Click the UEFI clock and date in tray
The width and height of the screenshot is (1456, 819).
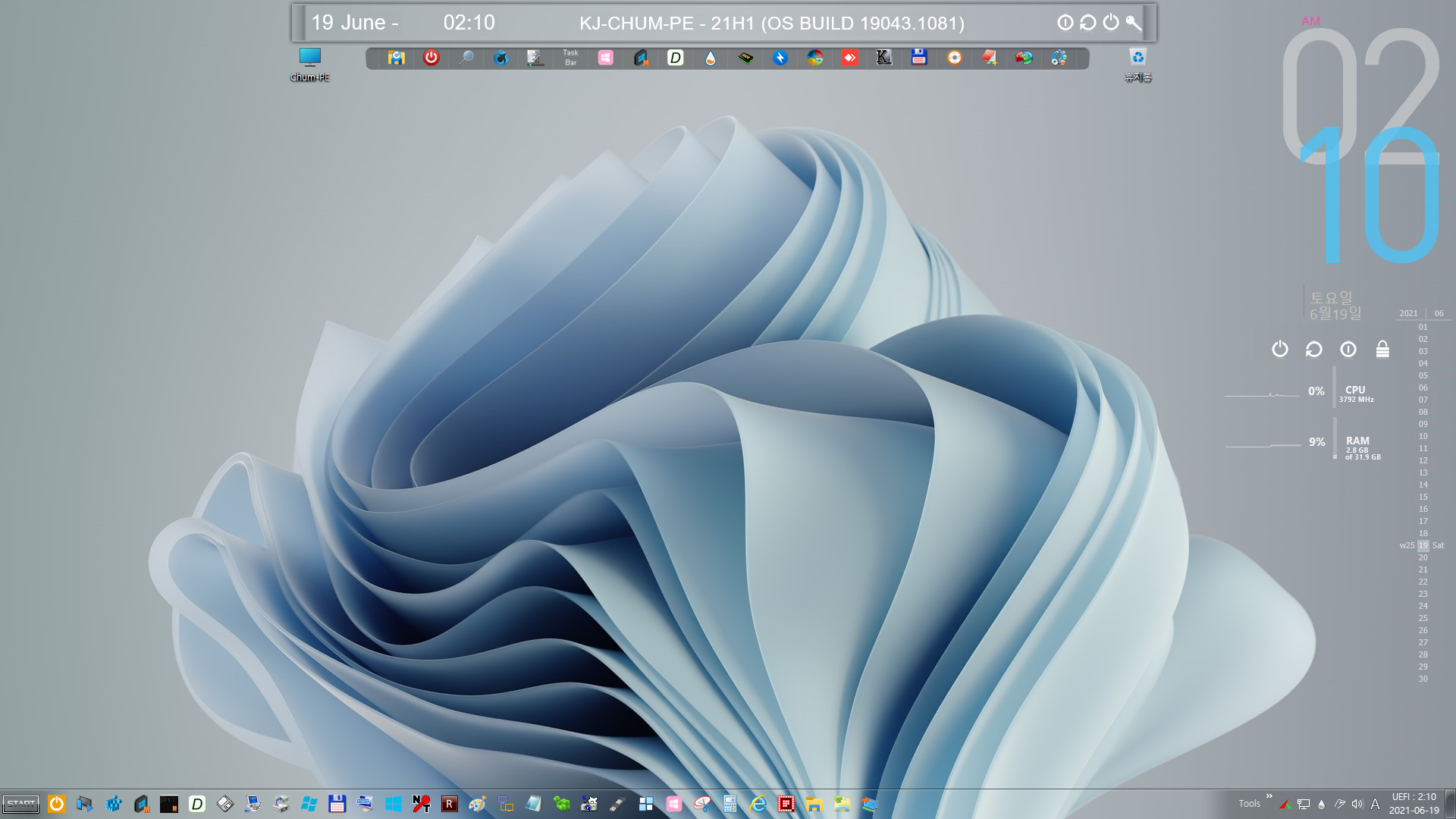coord(1414,804)
